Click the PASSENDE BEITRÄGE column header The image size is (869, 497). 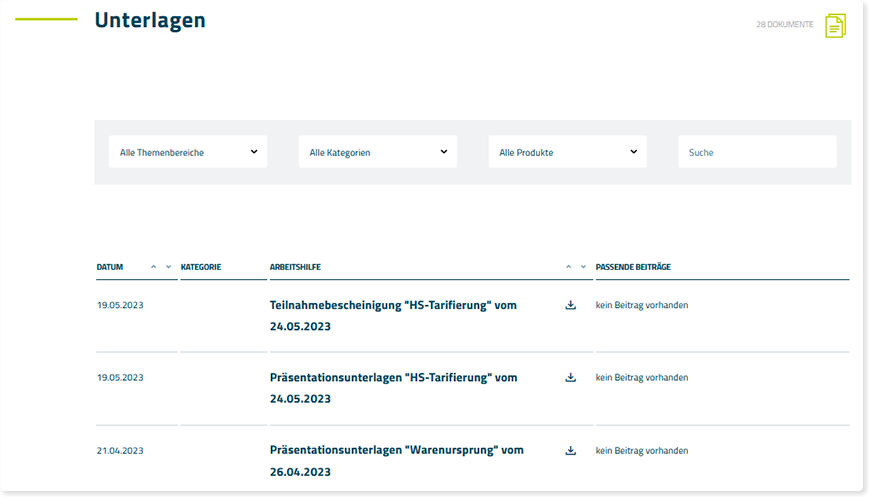(x=633, y=267)
